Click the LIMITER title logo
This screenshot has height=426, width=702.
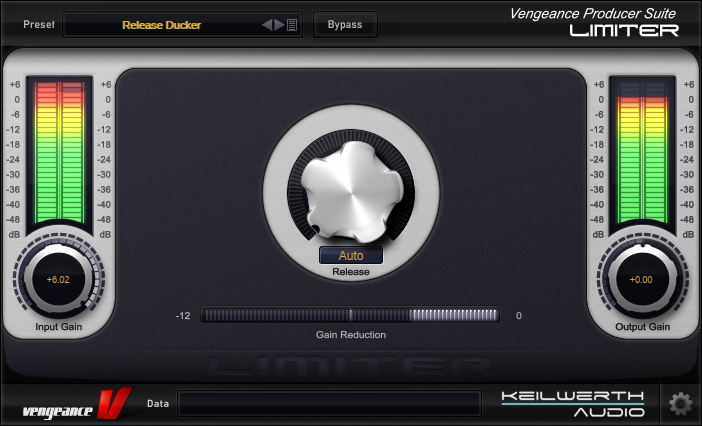(624, 30)
